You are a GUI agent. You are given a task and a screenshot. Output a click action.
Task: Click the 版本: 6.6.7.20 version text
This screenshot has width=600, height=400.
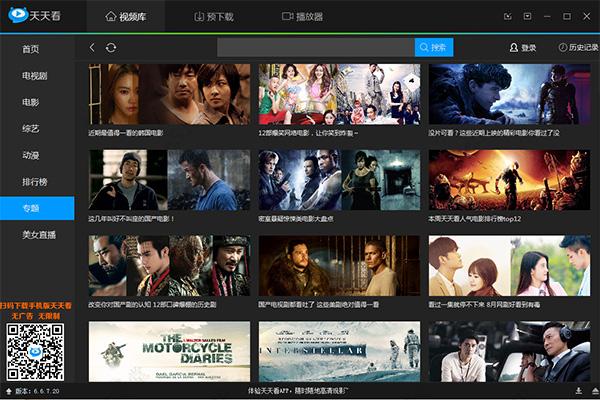click(37, 391)
